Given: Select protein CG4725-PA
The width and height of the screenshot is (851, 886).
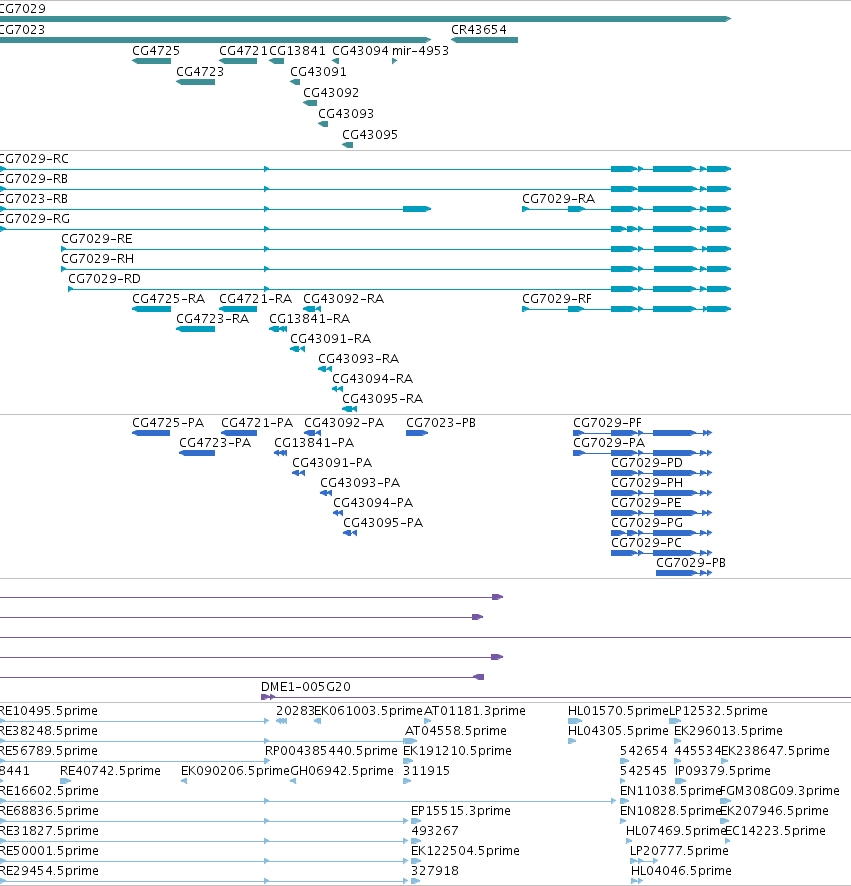Looking at the screenshot, I should click(151, 433).
